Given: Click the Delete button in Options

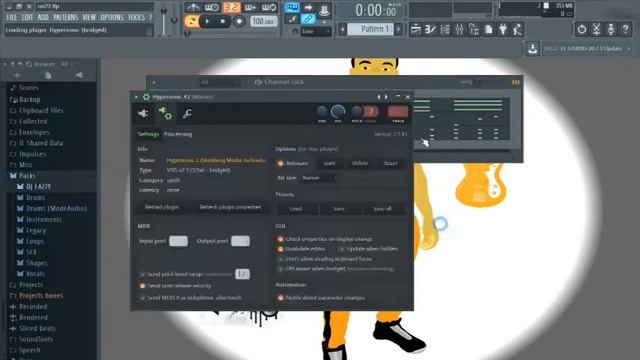Looking at the screenshot, I should click(x=360, y=163).
